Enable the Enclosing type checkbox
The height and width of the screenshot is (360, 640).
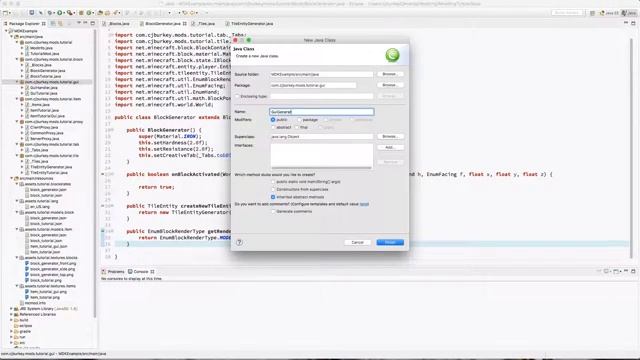coord(237,96)
